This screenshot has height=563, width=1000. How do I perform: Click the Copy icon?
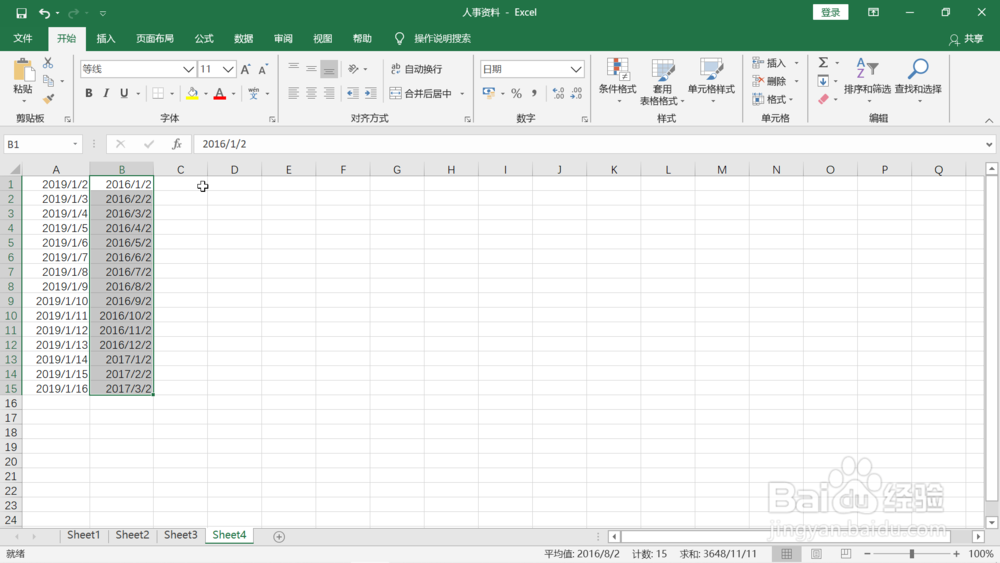[48, 81]
